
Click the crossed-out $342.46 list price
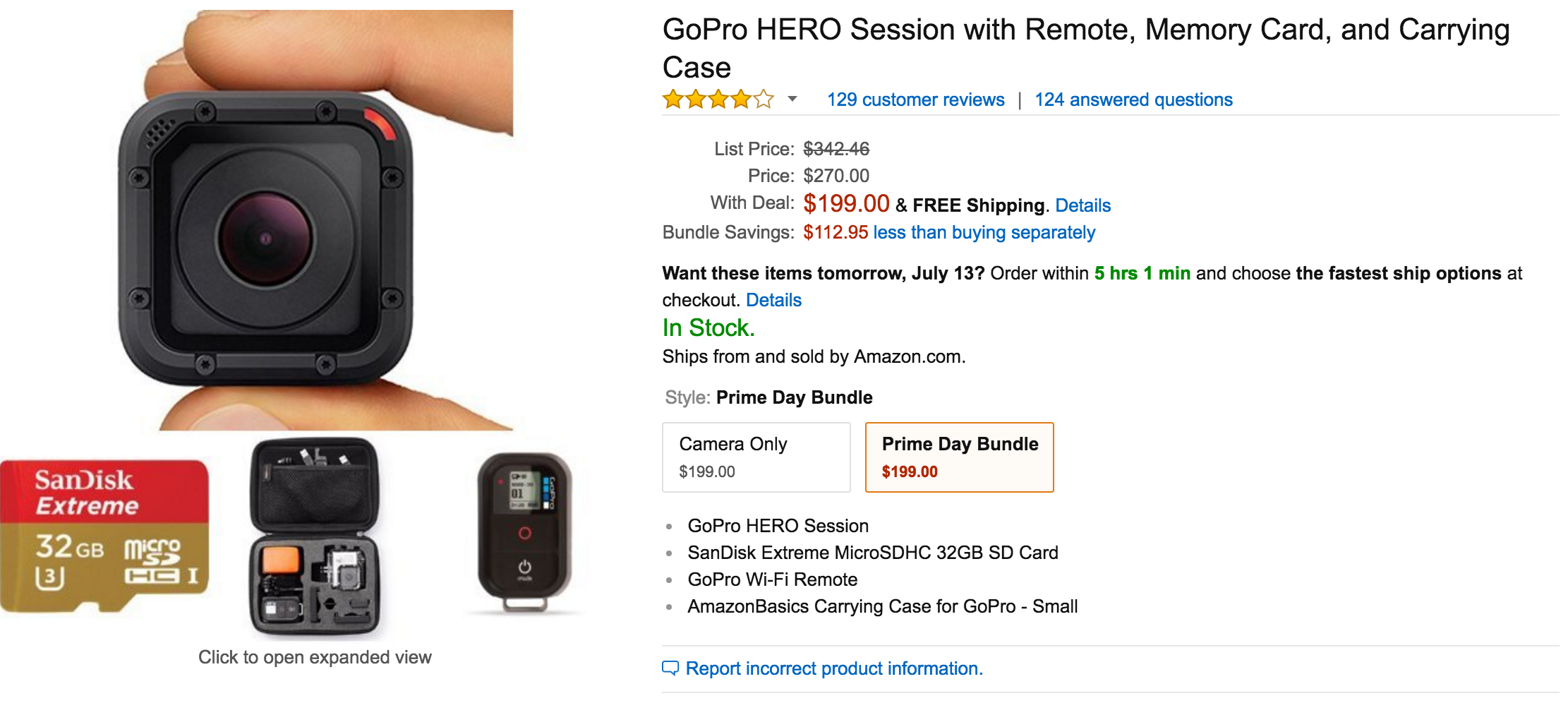(x=836, y=149)
